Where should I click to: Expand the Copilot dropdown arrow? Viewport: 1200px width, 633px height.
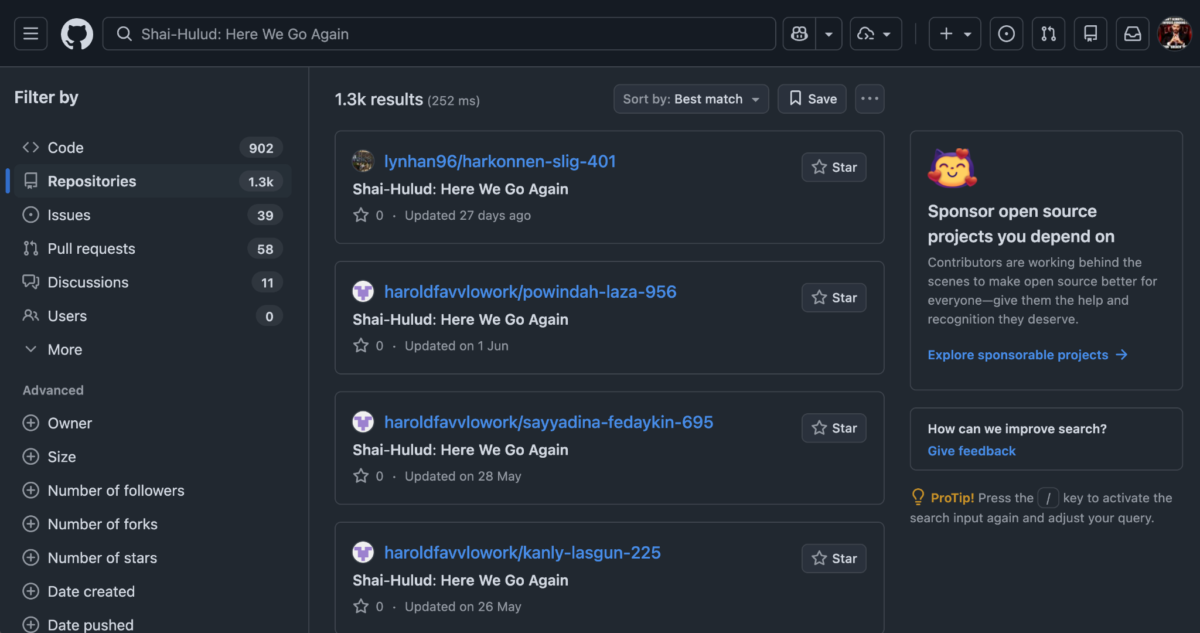click(828, 34)
